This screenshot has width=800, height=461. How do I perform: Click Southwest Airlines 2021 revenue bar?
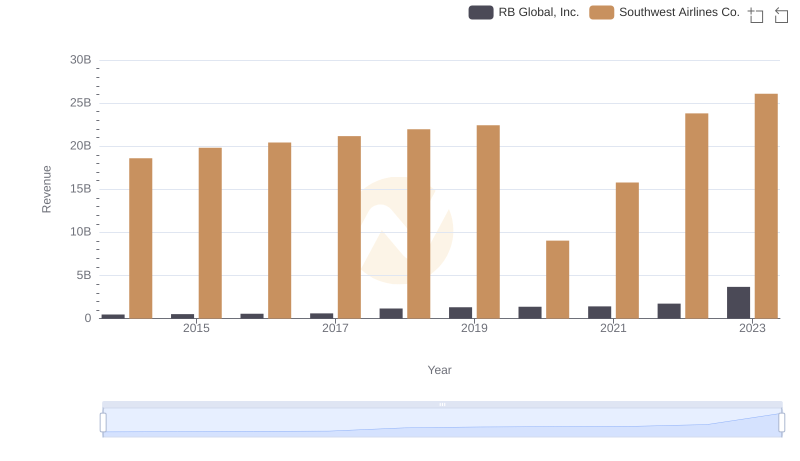pos(627,250)
